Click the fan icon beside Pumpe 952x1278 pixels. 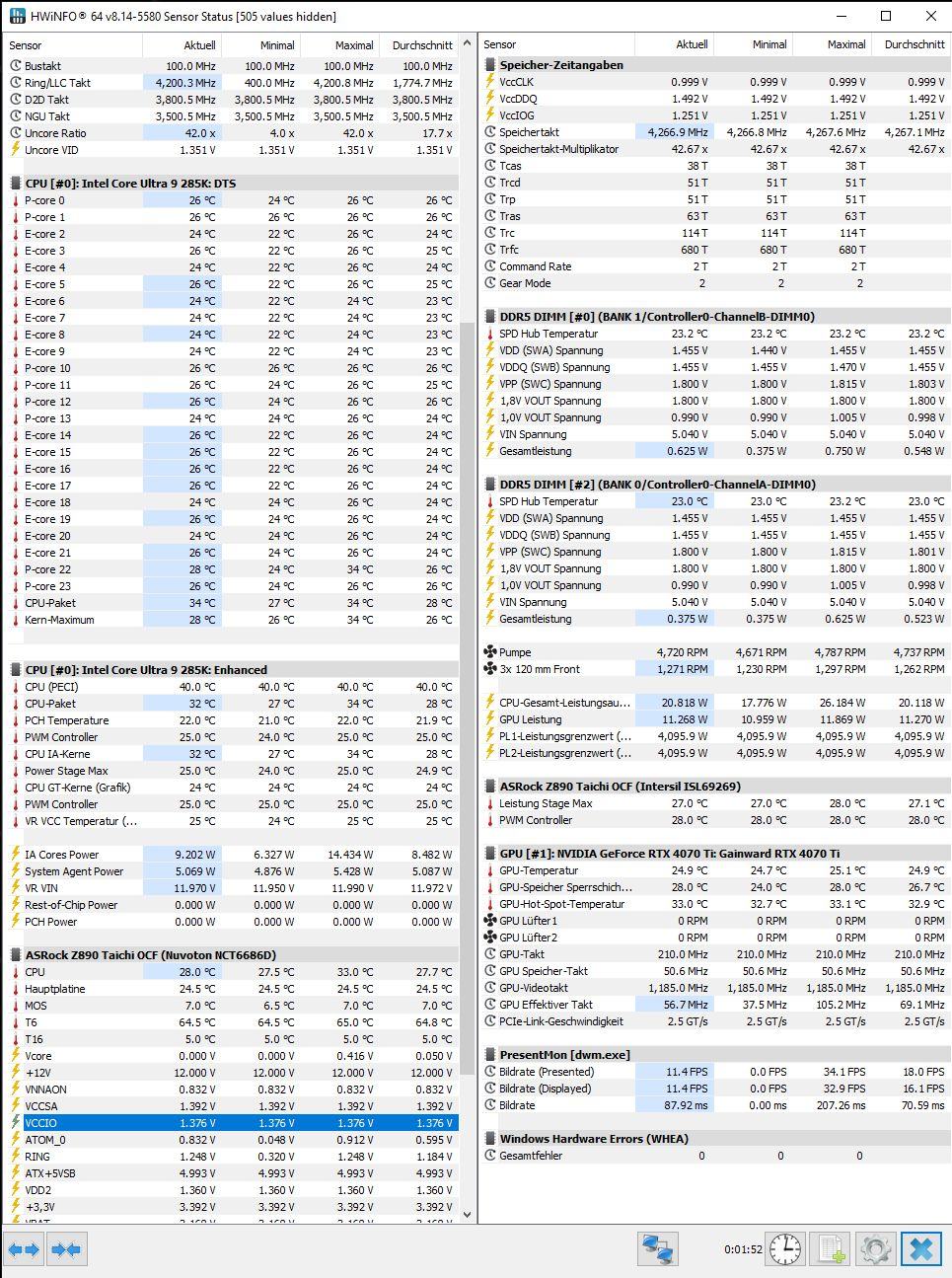[490, 652]
